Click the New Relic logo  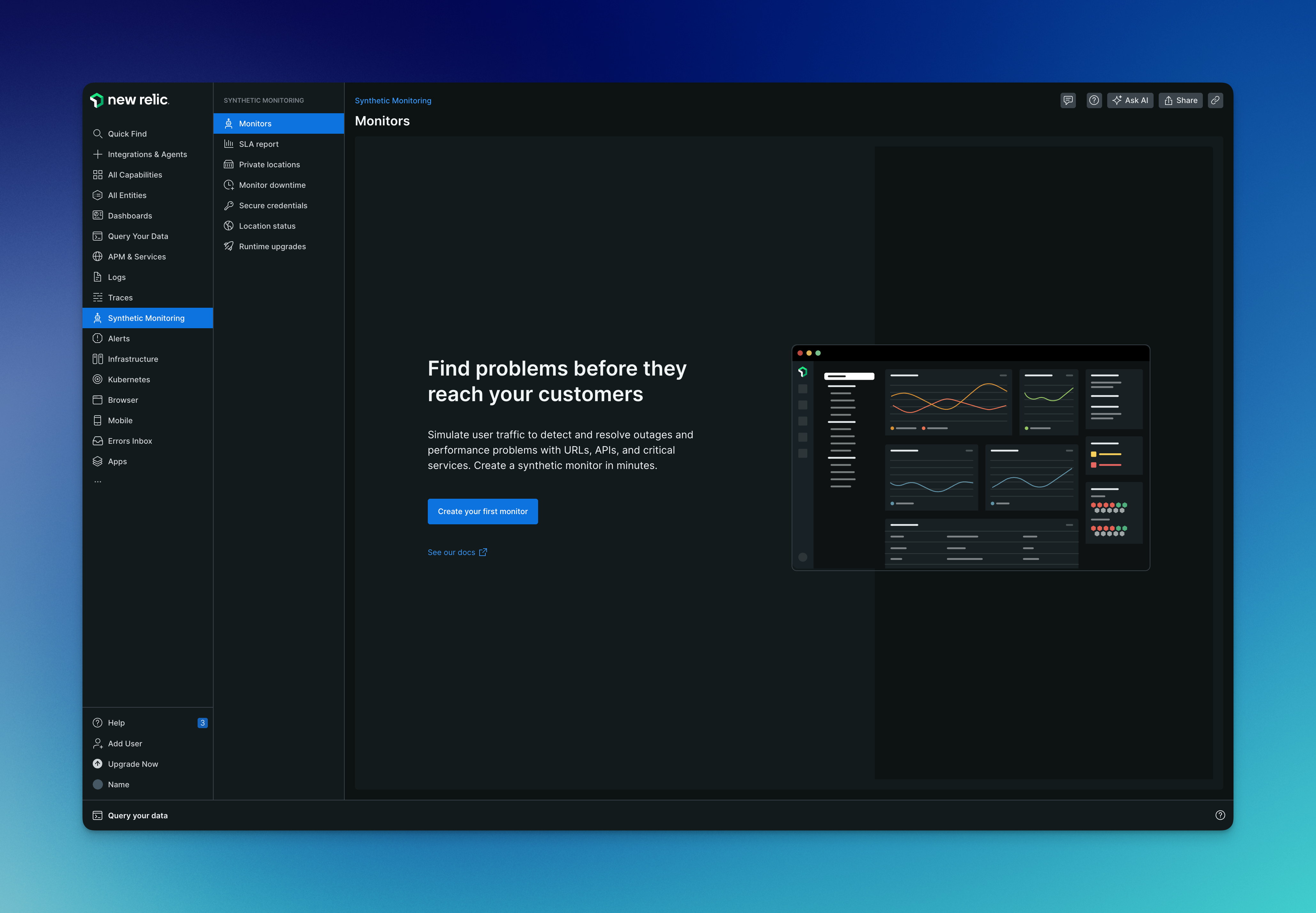(130, 100)
